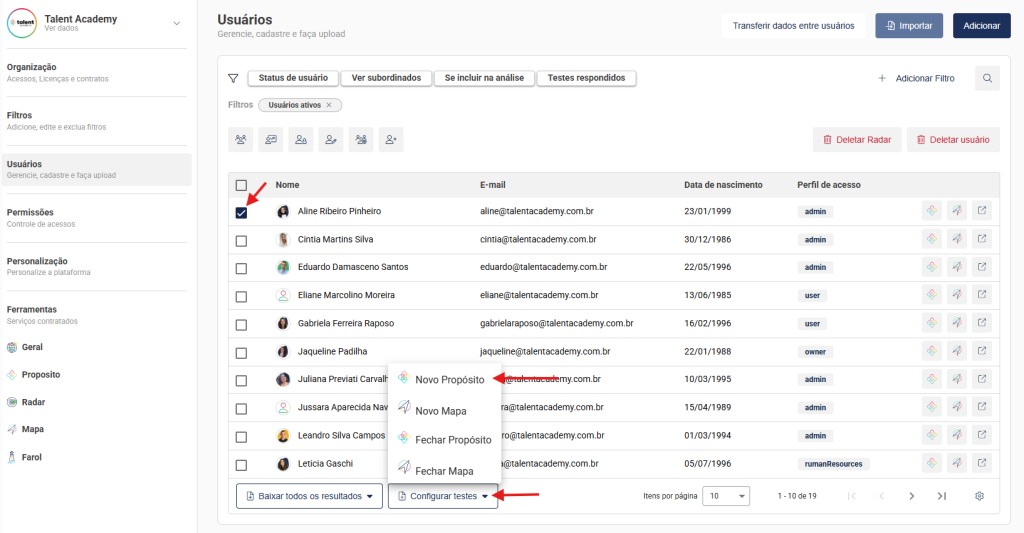Viewport: 1024px width, 533px height.
Task: Uncheck Aline Ribeiro Pinheiro checkbox
Action: (x=241, y=212)
